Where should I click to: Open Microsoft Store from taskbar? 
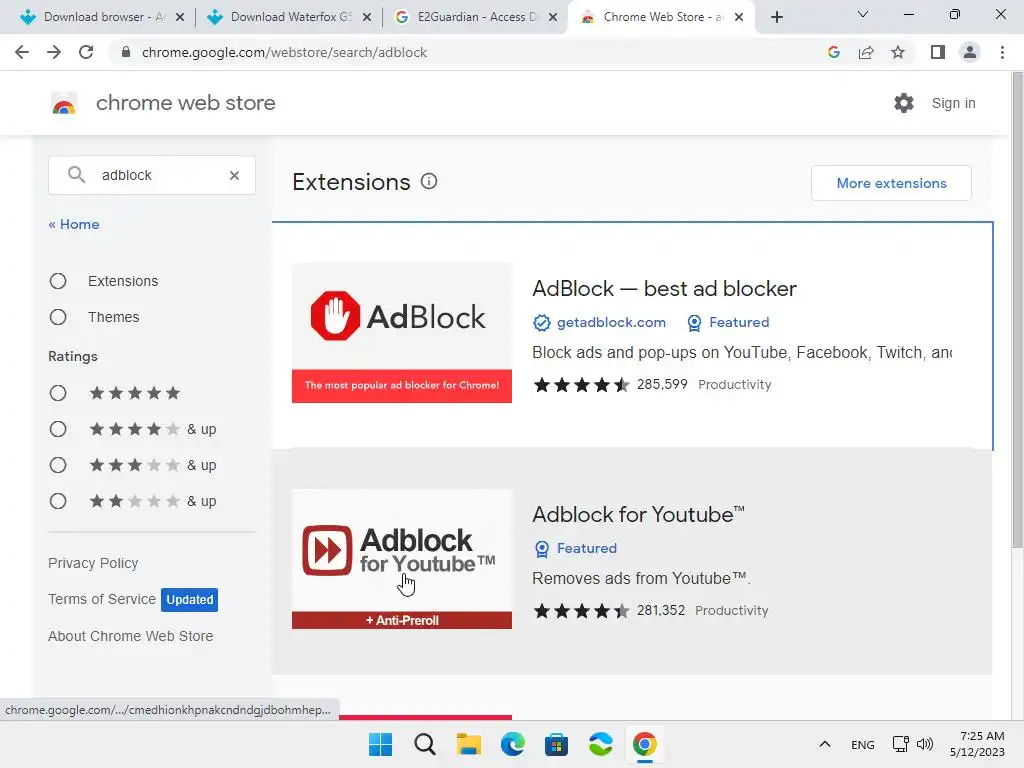[x=556, y=744]
